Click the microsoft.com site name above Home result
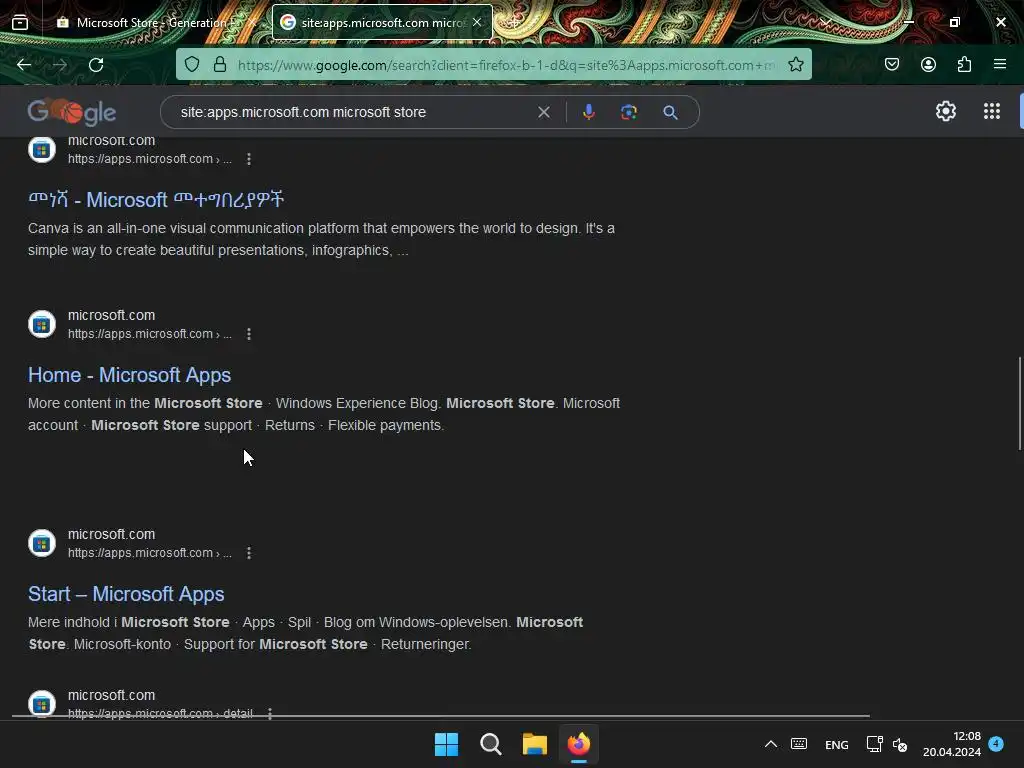The image size is (1024, 768). coord(112,315)
